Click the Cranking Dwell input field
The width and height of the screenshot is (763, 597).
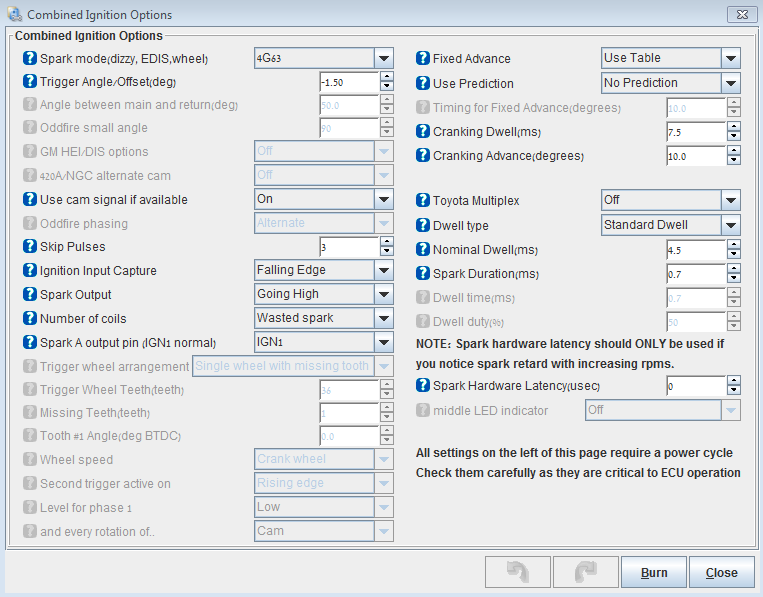(x=697, y=132)
